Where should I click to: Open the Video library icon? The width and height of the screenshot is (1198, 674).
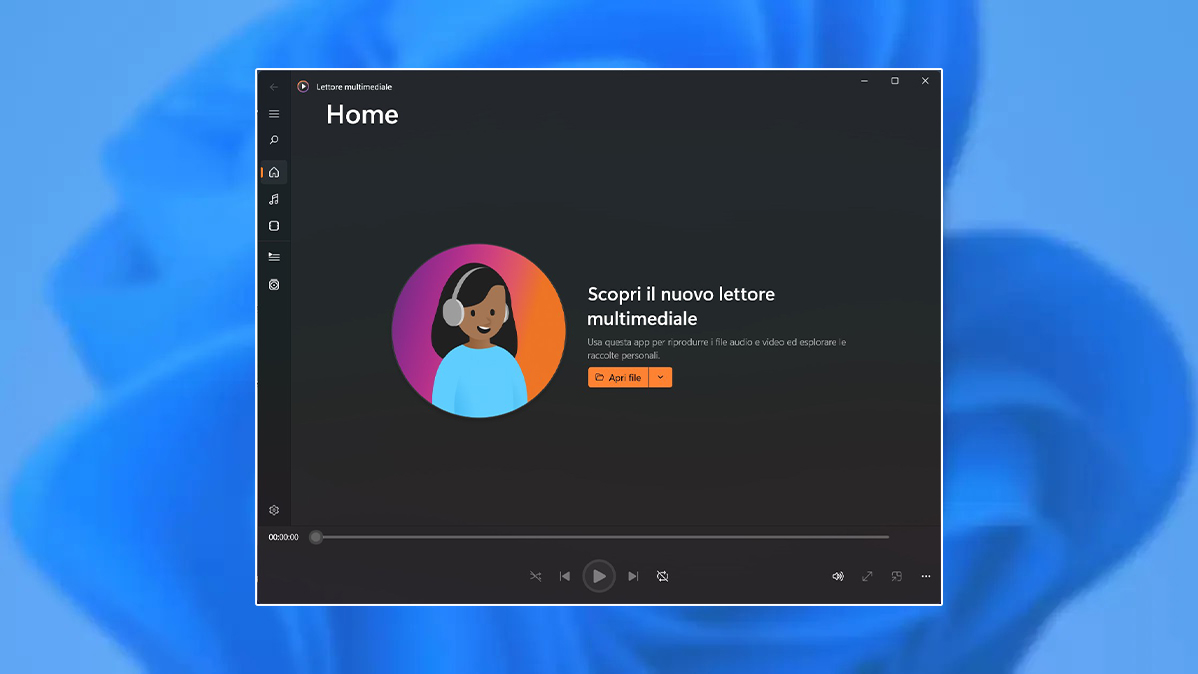pos(274,226)
